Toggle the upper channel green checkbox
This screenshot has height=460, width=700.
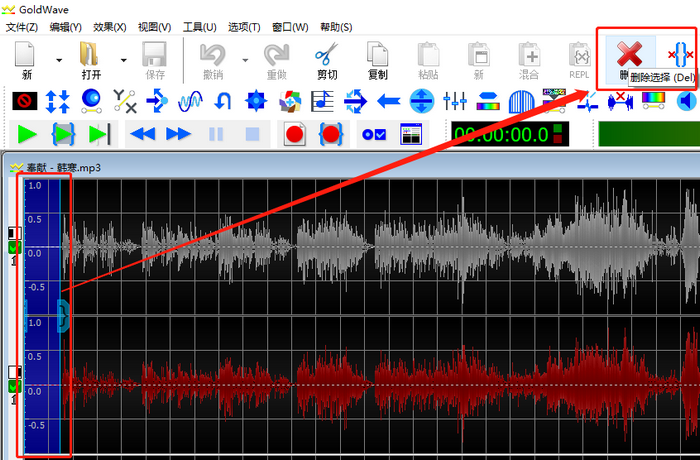click(x=14, y=247)
